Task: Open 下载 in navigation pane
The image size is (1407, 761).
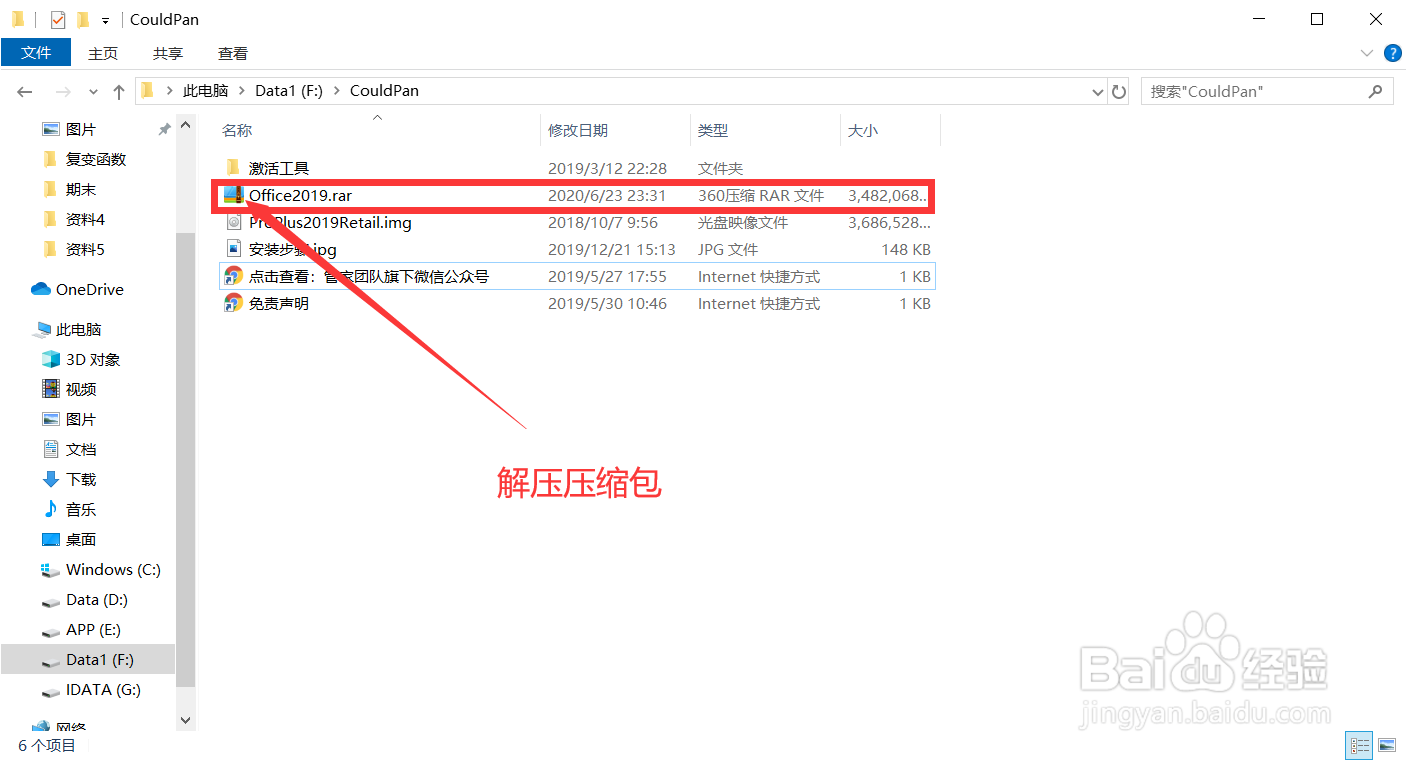Action: (x=81, y=479)
